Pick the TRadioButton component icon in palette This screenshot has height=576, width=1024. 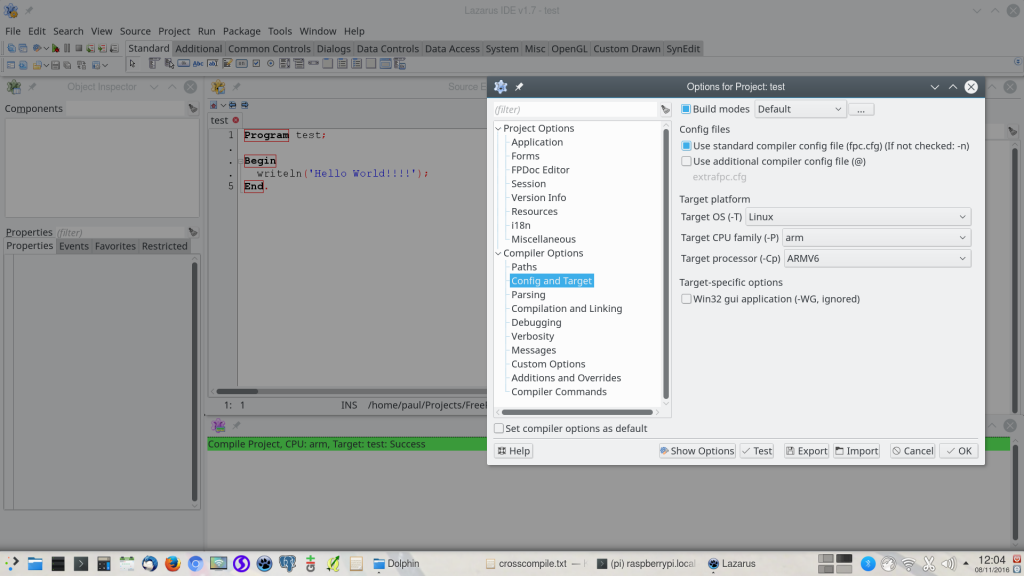[x=270, y=64]
